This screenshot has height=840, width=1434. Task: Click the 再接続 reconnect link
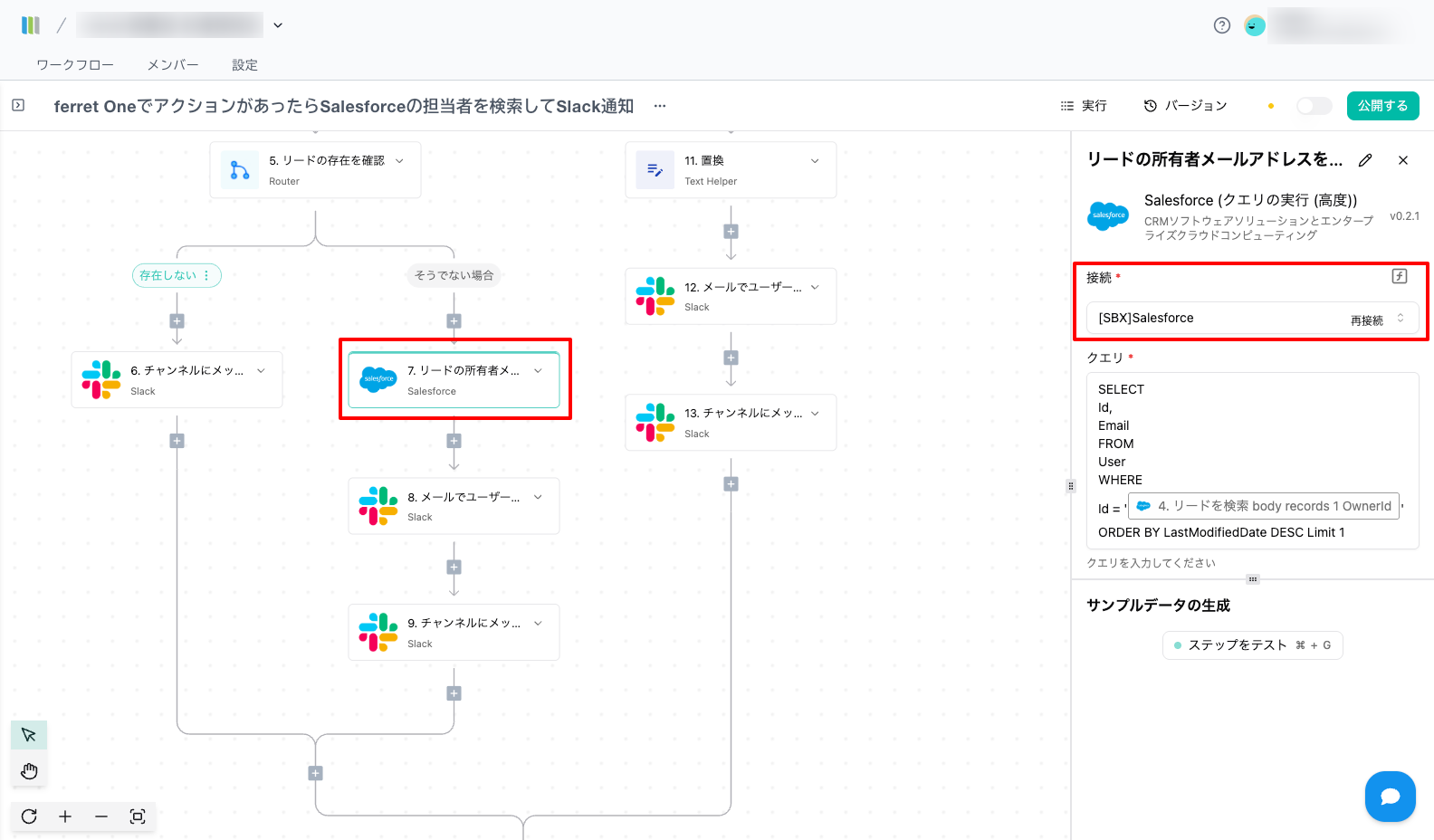pyautogui.click(x=1367, y=320)
